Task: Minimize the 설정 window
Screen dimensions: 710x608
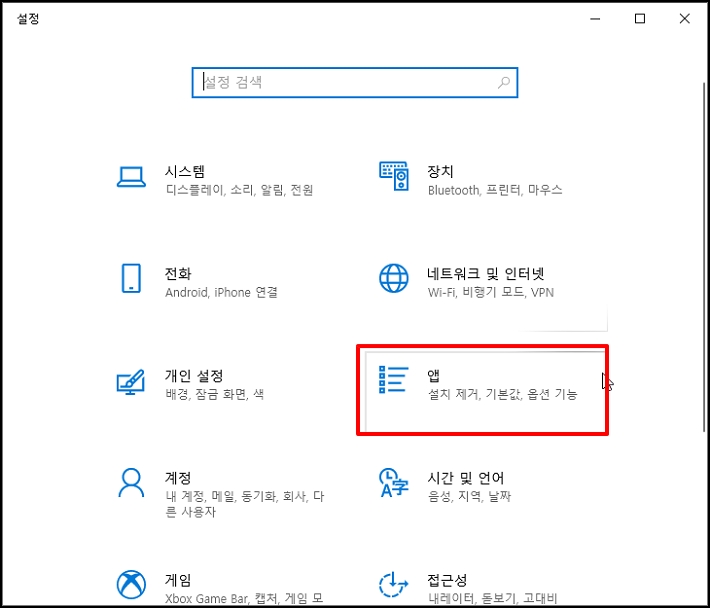Action: (595, 19)
